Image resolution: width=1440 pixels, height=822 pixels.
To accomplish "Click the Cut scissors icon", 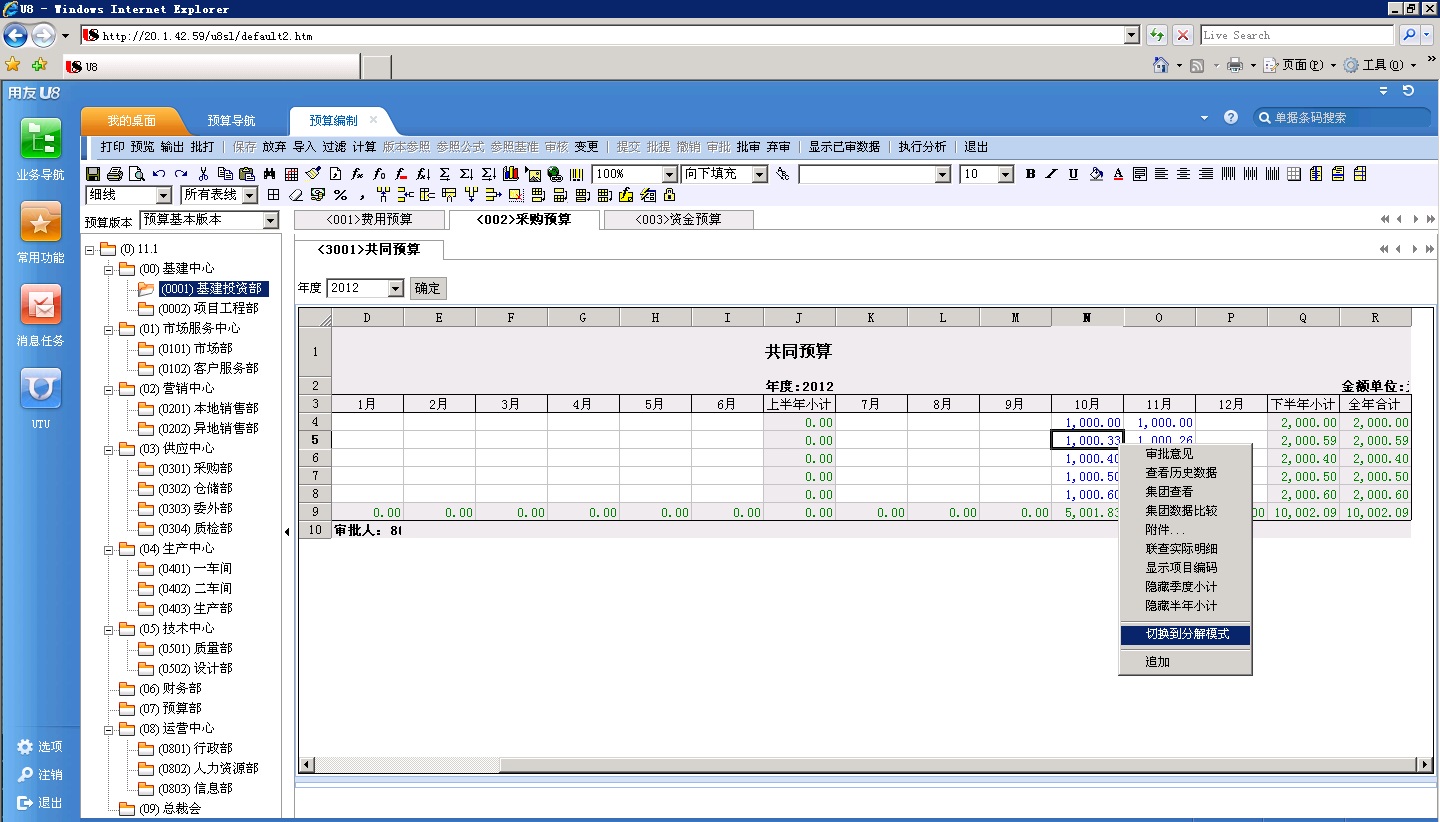I will click(204, 174).
